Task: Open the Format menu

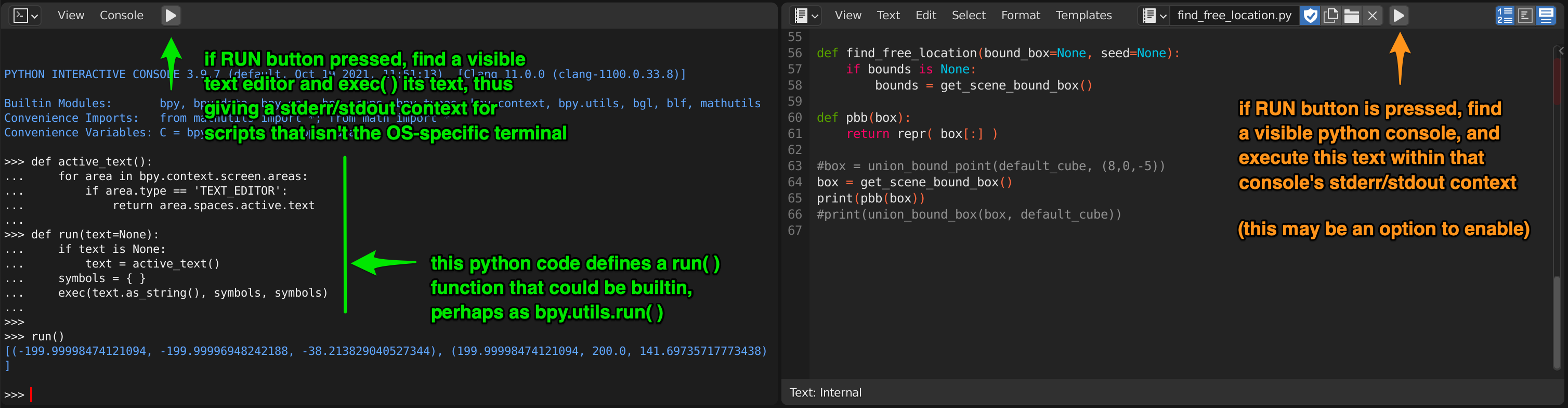Action: (x=1021, y=15)
